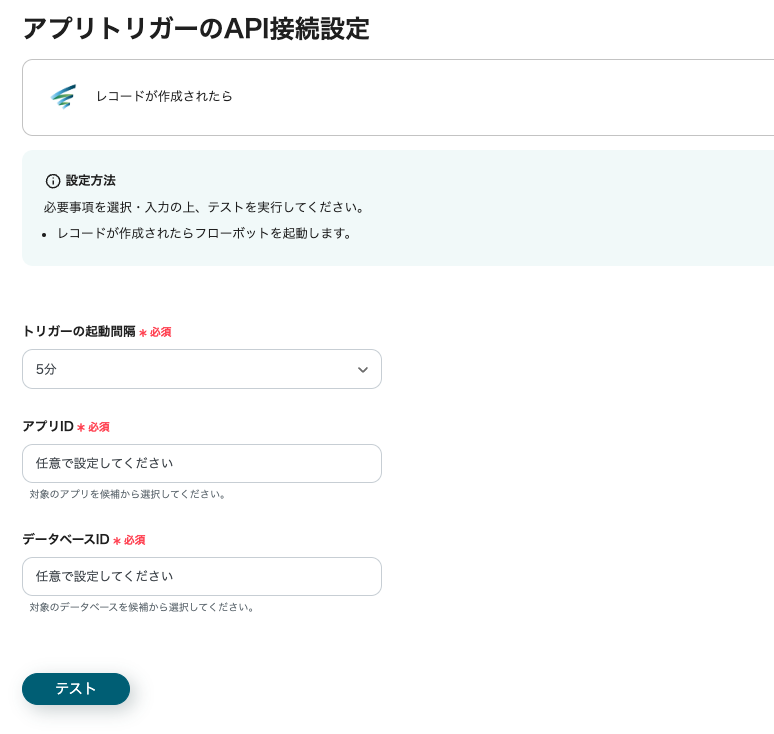This screenshot has width=774, height=734.
Task: Click the 必須 marker next to データベースID
Action: click(x=134, y=540)
